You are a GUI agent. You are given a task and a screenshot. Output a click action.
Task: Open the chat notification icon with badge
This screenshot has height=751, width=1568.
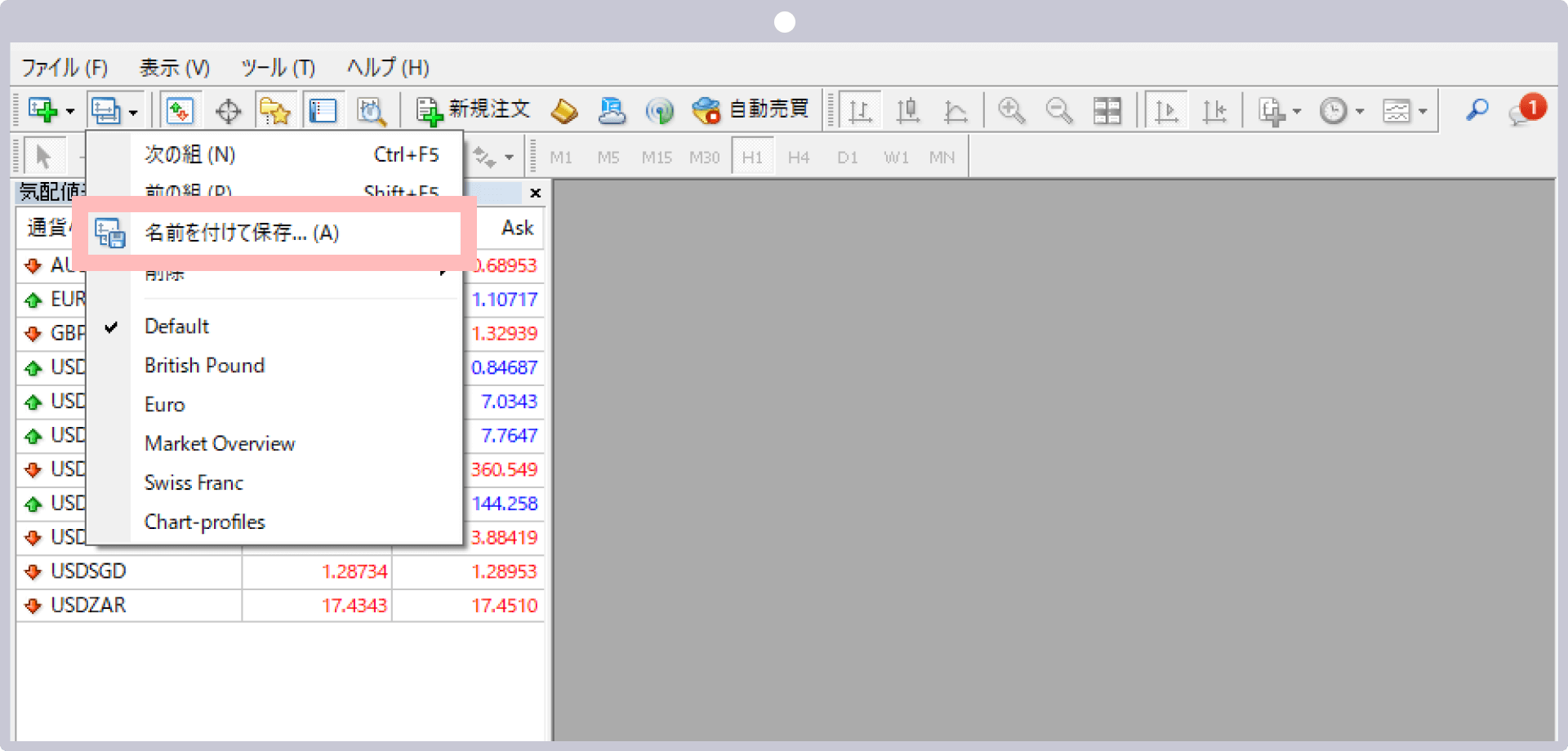pyautogui.click(x=1525, y=110)
